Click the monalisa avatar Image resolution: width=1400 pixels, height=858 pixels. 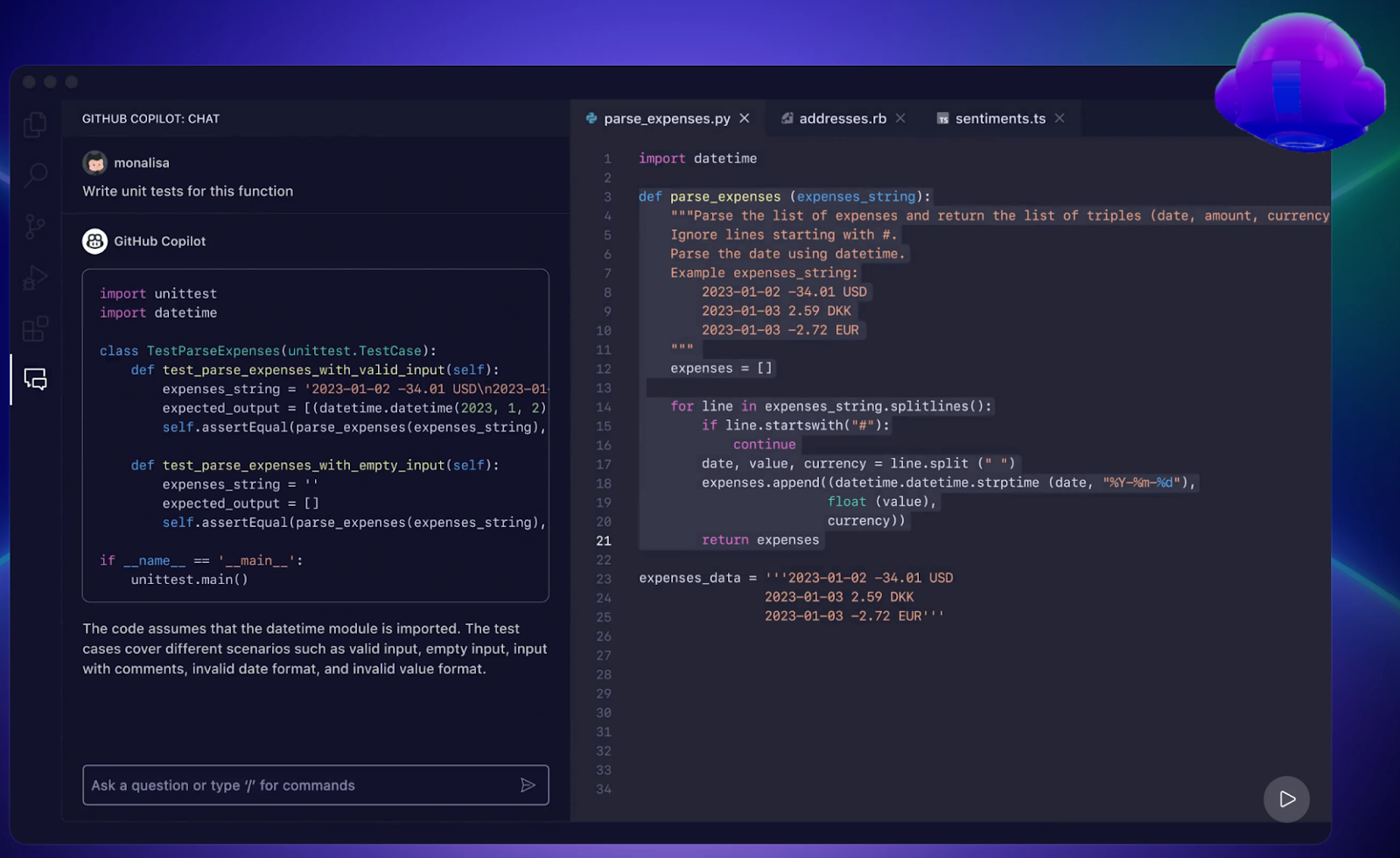click(x=94, y=163)
